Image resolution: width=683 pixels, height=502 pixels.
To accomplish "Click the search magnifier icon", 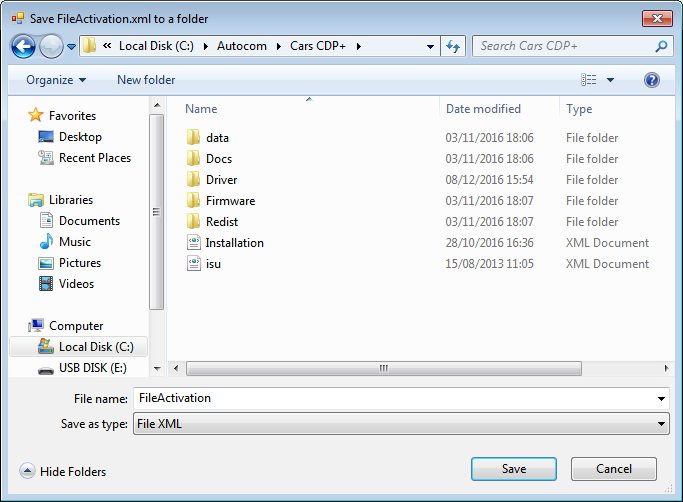I will tap(661, 46).
